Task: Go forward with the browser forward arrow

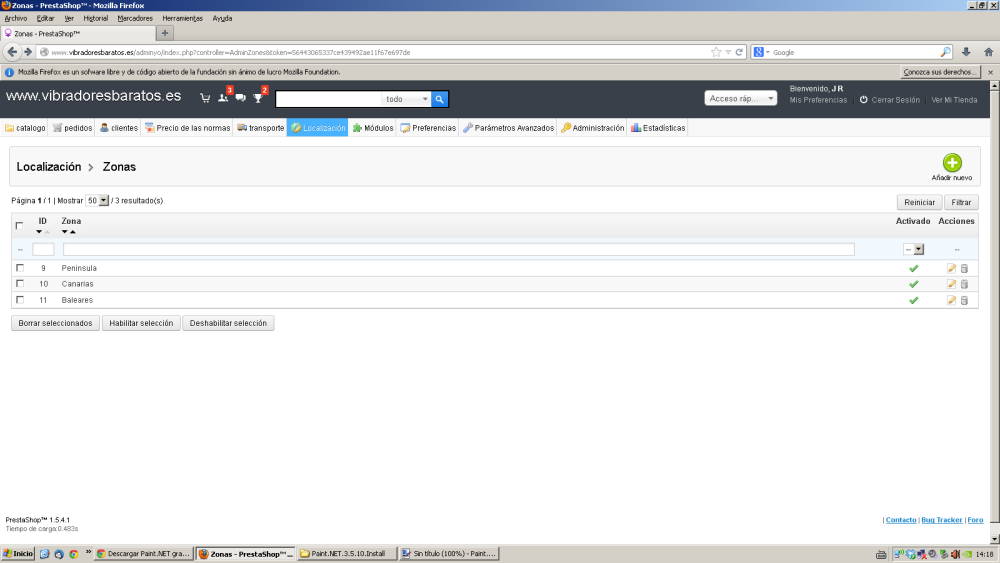Action: coord(27,52)
